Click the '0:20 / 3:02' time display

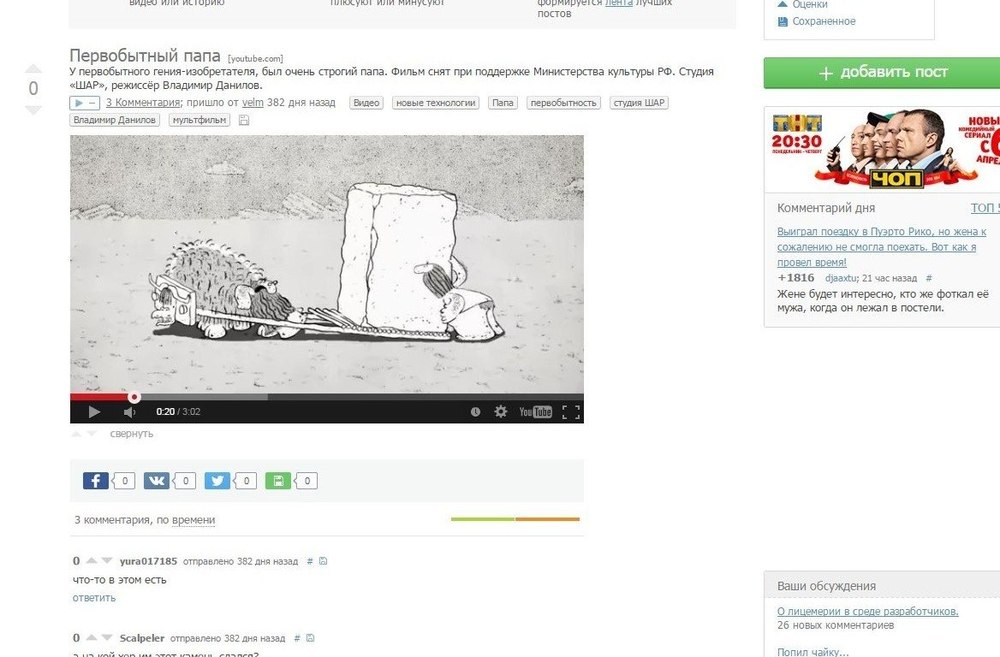click(x=178, y=412)
